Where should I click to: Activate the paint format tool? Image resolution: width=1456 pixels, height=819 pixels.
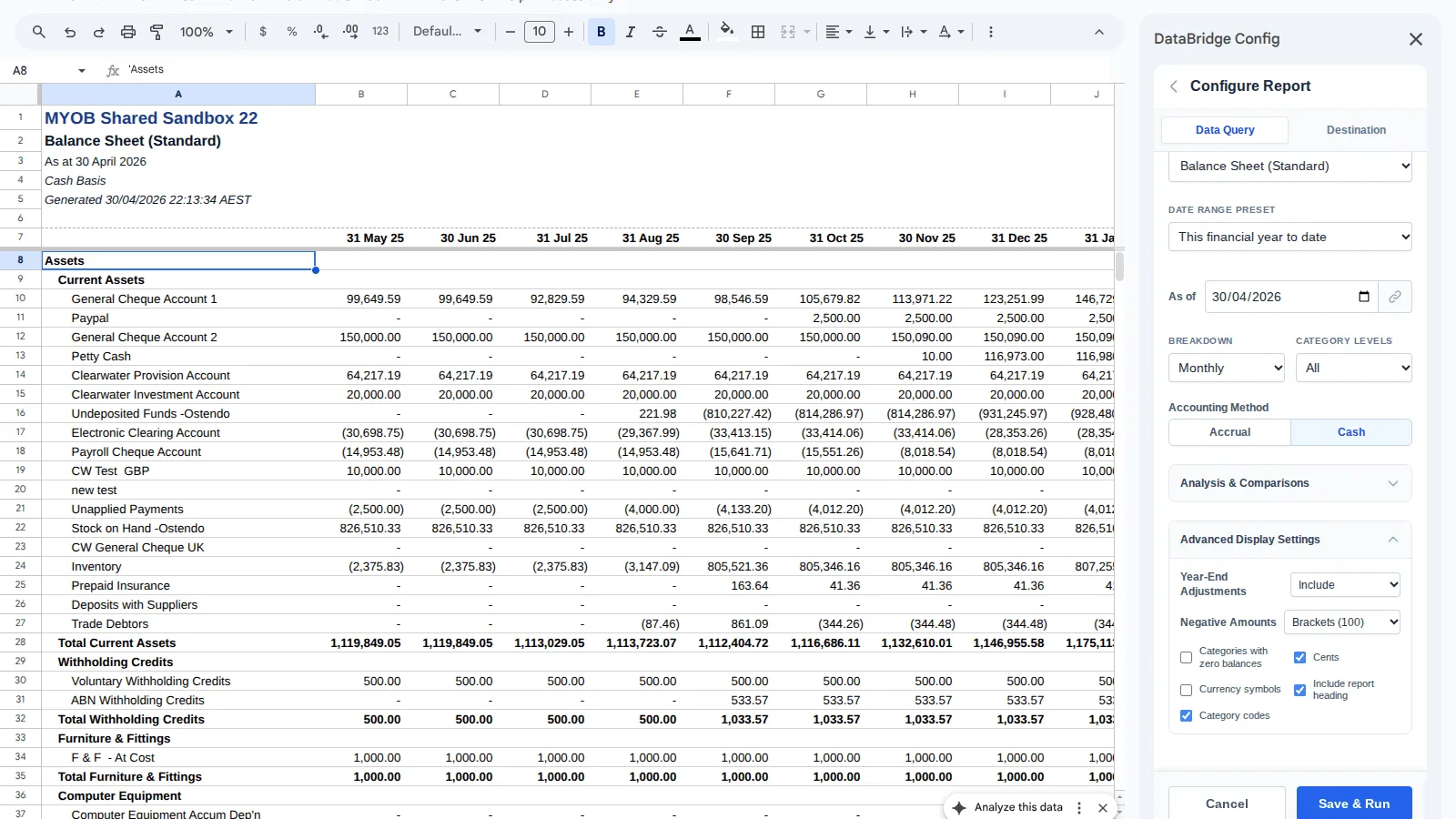click(157, 32)
